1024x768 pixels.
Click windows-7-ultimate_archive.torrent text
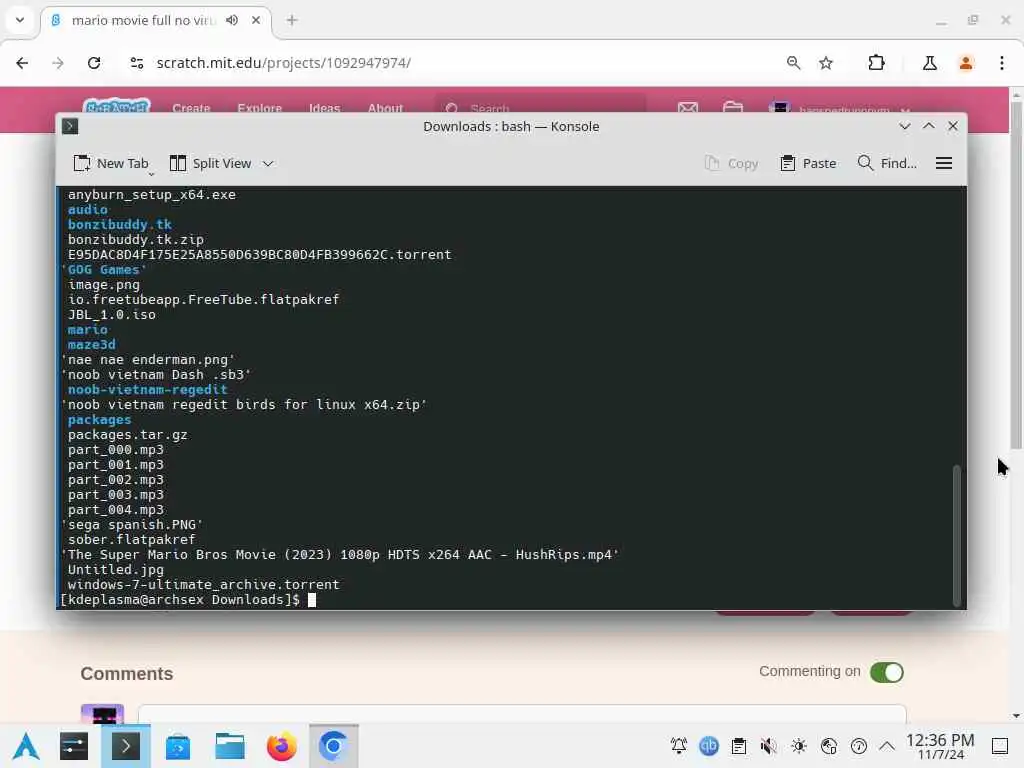(204, 584)
